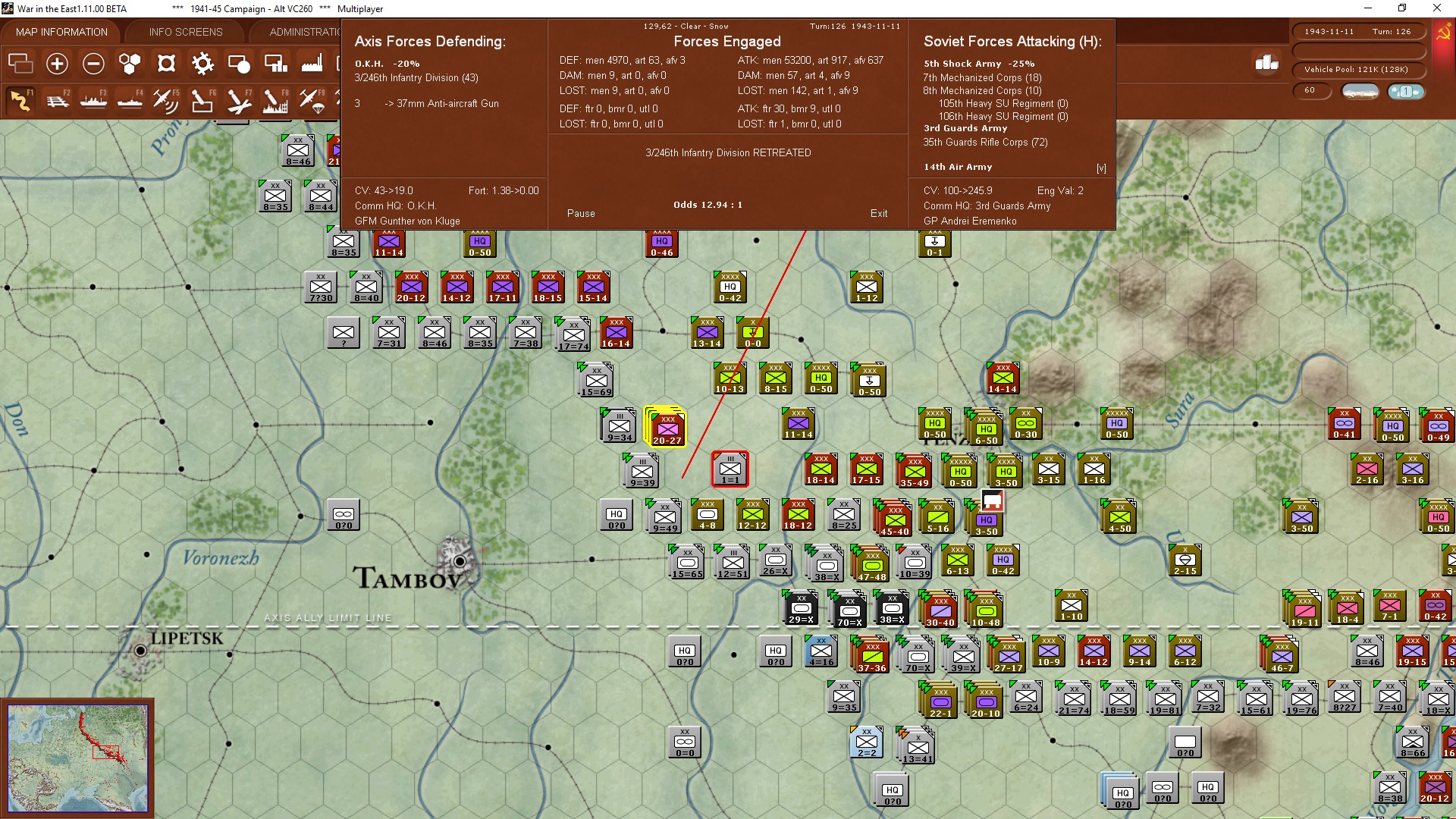Click the 8th Mechanized Corps (10) entry
The width and height of the screenshot is (1456, 819).
[982, 91]
